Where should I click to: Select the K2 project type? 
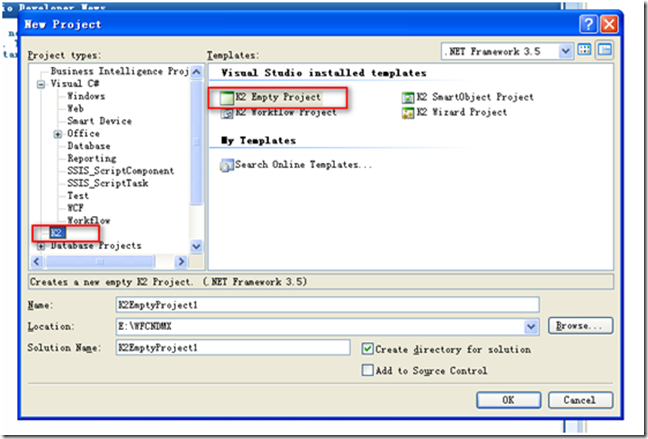[x=57, y=233]
